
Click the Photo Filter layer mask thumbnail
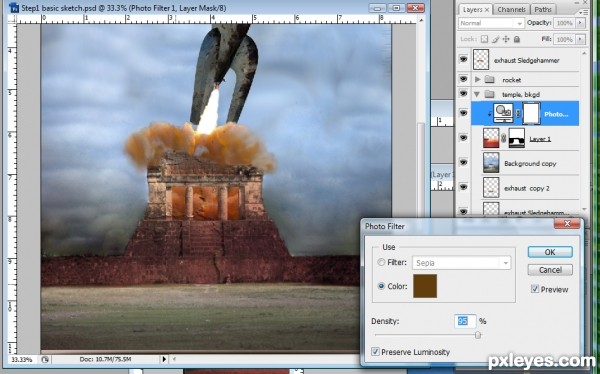coord(532,113)
